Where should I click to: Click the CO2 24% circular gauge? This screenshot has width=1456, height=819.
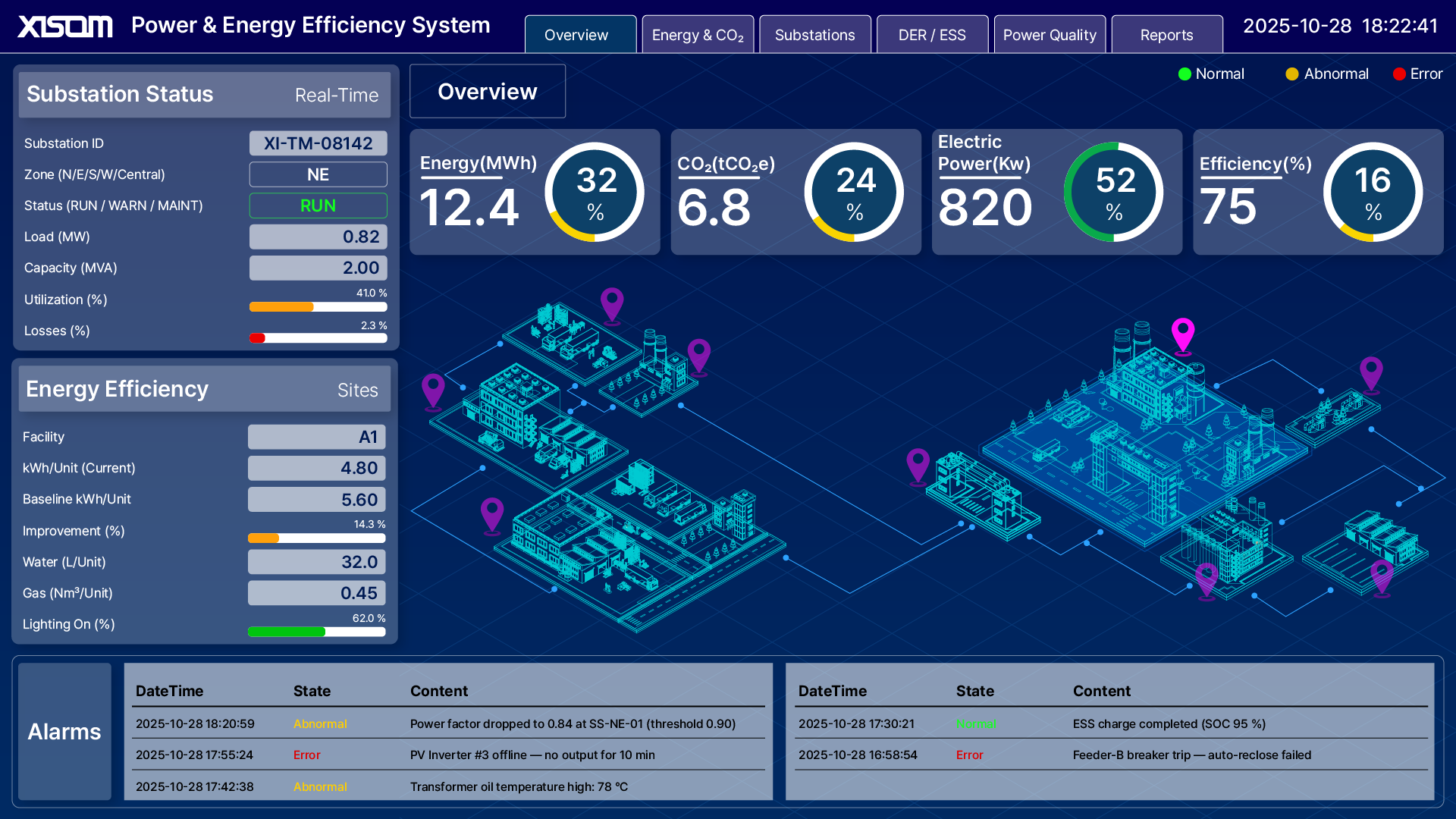(x=855, y=193)
